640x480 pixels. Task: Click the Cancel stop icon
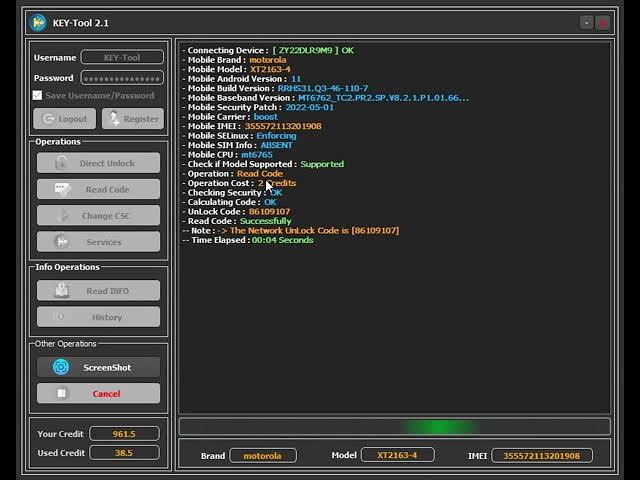point(62,393)
